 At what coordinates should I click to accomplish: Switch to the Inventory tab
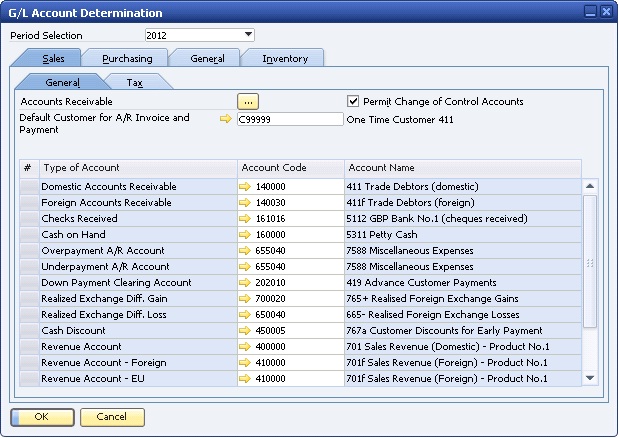coord(285,58)
